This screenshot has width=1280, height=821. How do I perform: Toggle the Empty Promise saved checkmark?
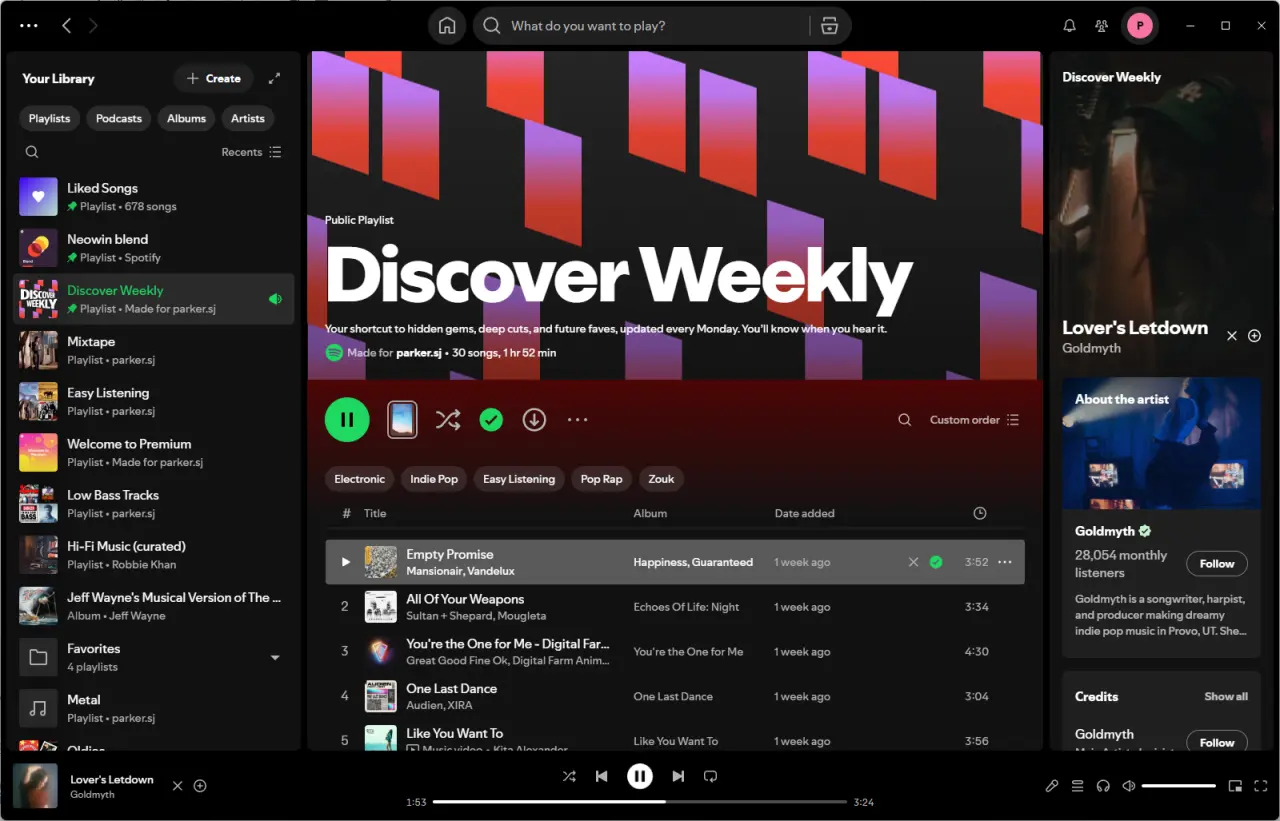pos(936,562)
